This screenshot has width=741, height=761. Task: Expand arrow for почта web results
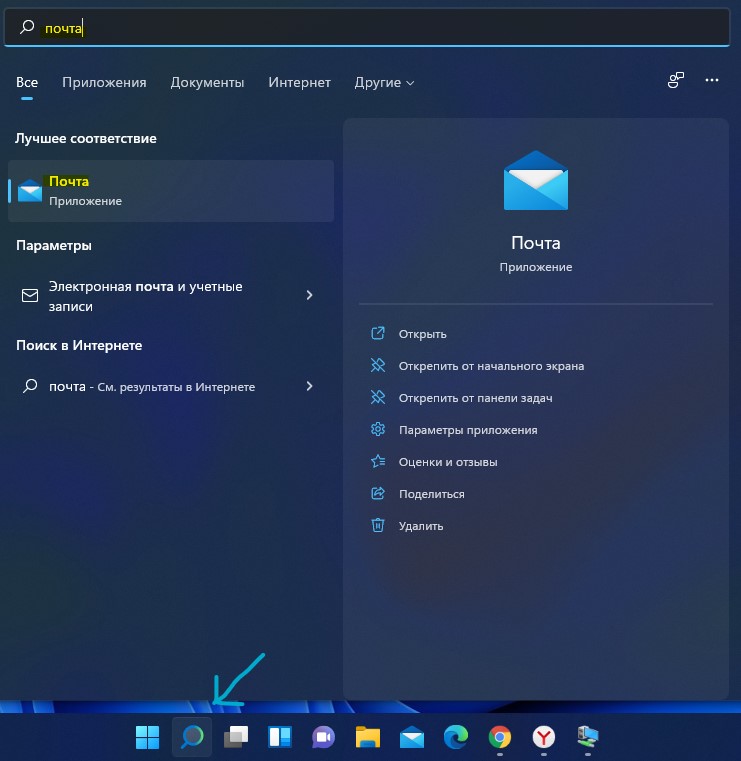310,386
